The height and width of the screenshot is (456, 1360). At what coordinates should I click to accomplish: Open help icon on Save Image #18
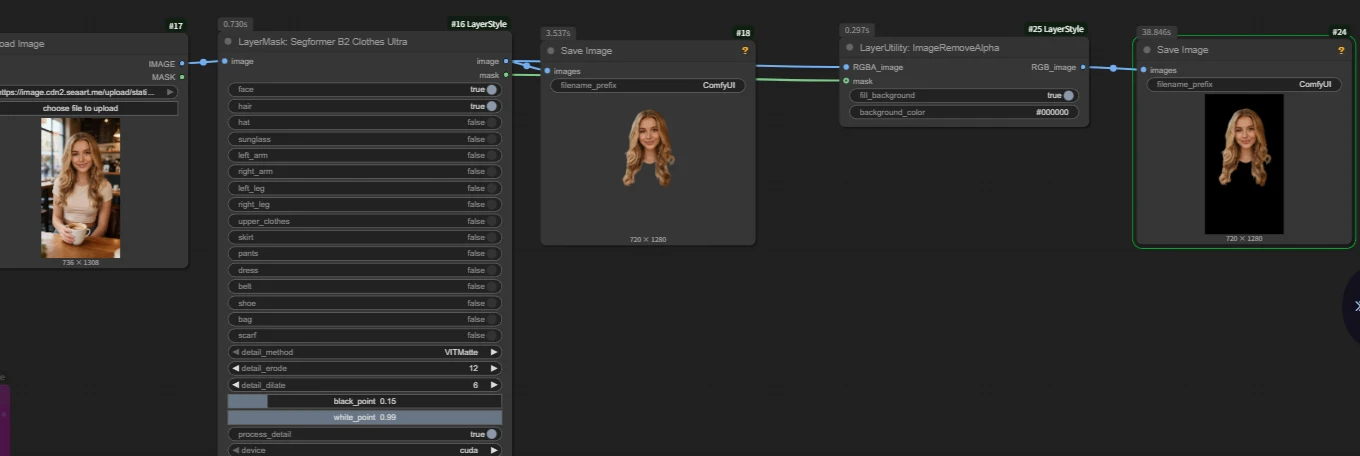(x=744, y=50)
